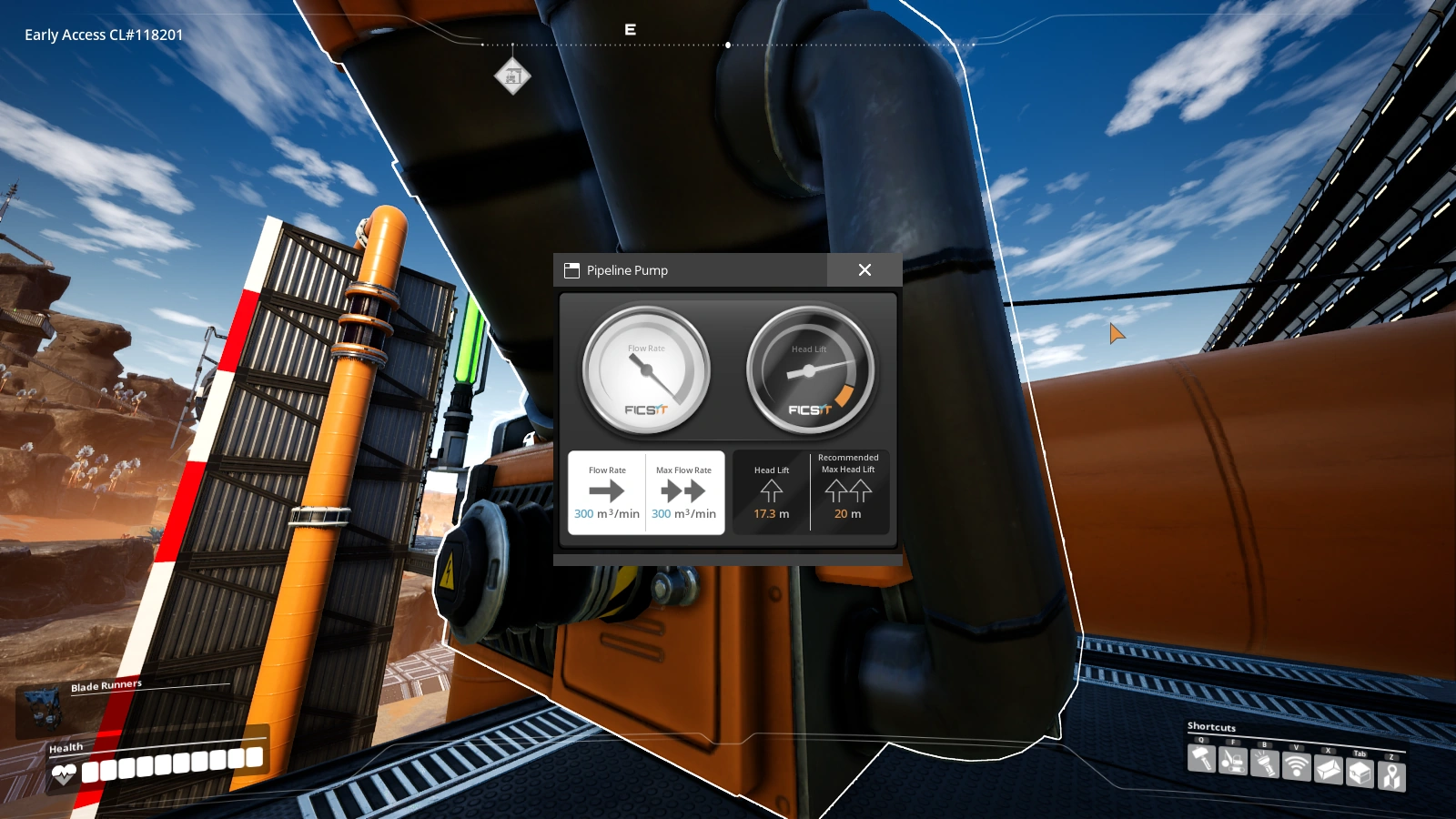Image resolution: width=1456 pixels, height=819 pixels.
Task: Click the 20 m Max Head Lift value
Action: click(x=848, y=514)
